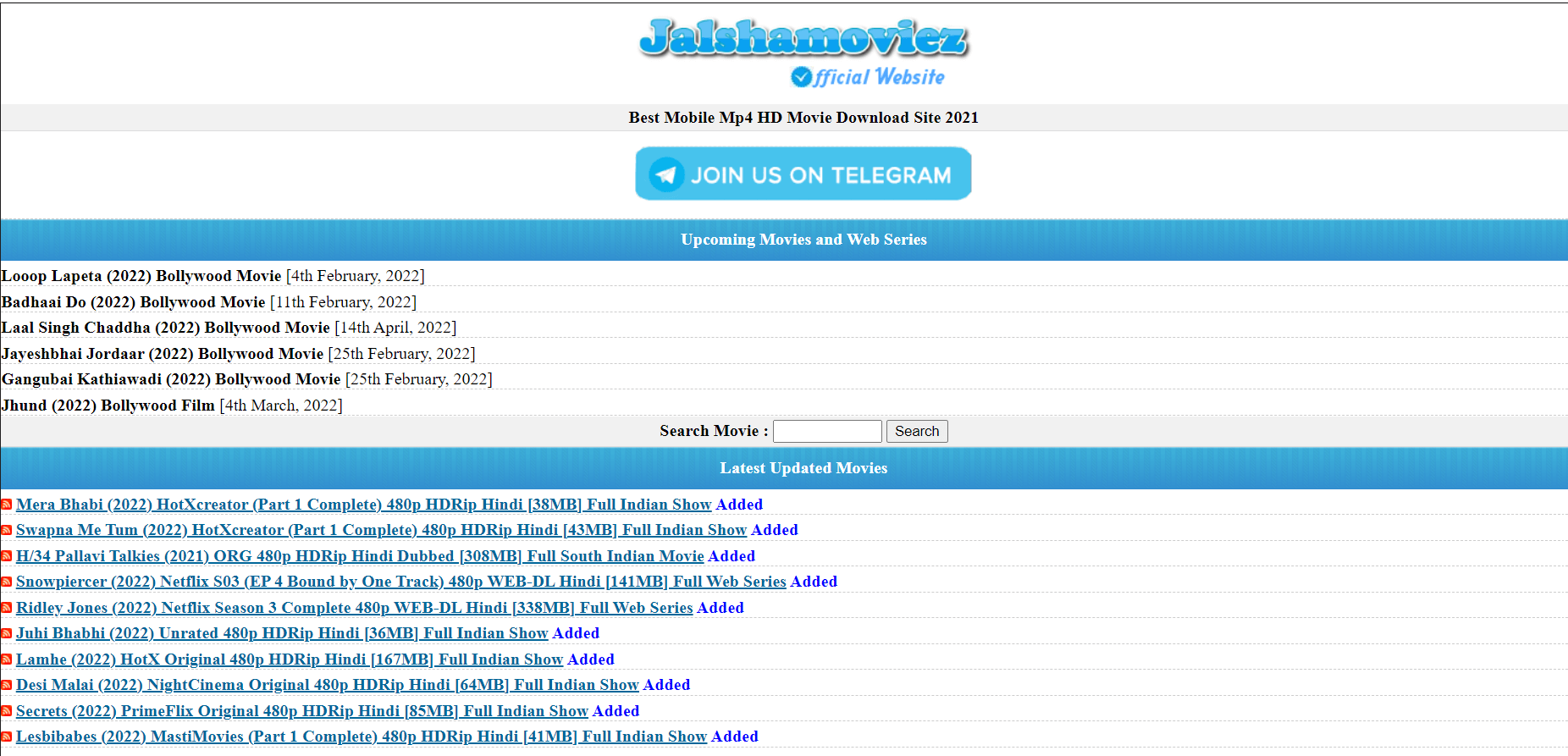Open Mera Bhabi (2022) HotXcreator link
Viewport: 1568px width, 756px height.
363,505
